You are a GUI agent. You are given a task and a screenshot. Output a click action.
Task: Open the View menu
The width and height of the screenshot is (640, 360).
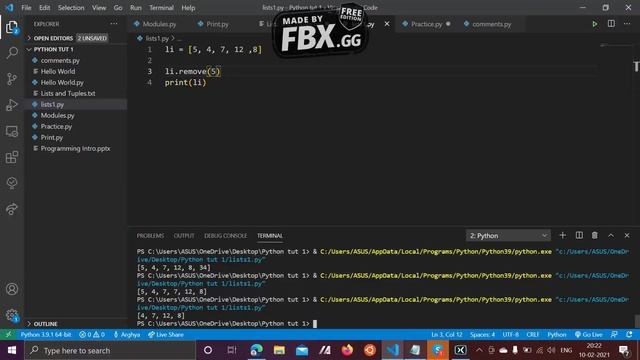(99, 8)
